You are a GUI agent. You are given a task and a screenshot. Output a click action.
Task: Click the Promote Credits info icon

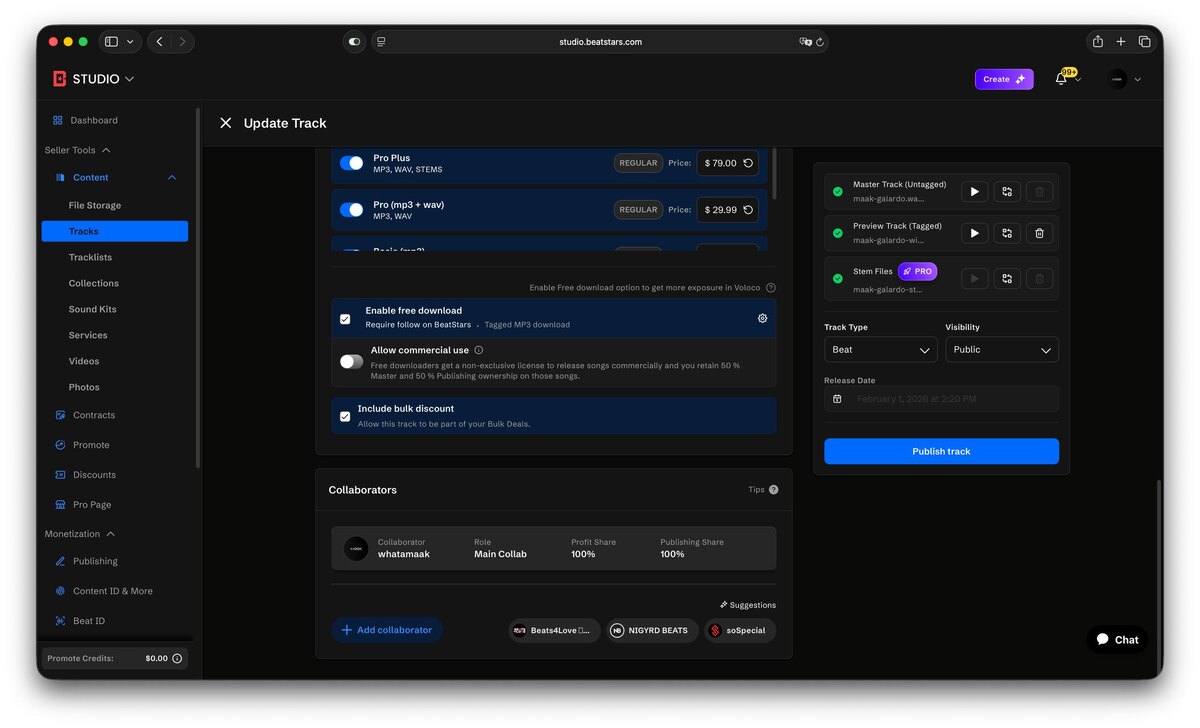pyautogui.click(x=177, y=659)
